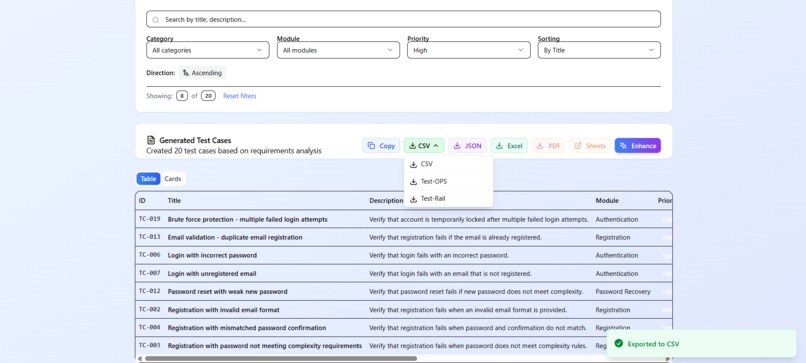The height and width of the screenshot is (363, 806).
Task: Export test cases as PDF
Action: coord(548,146)
